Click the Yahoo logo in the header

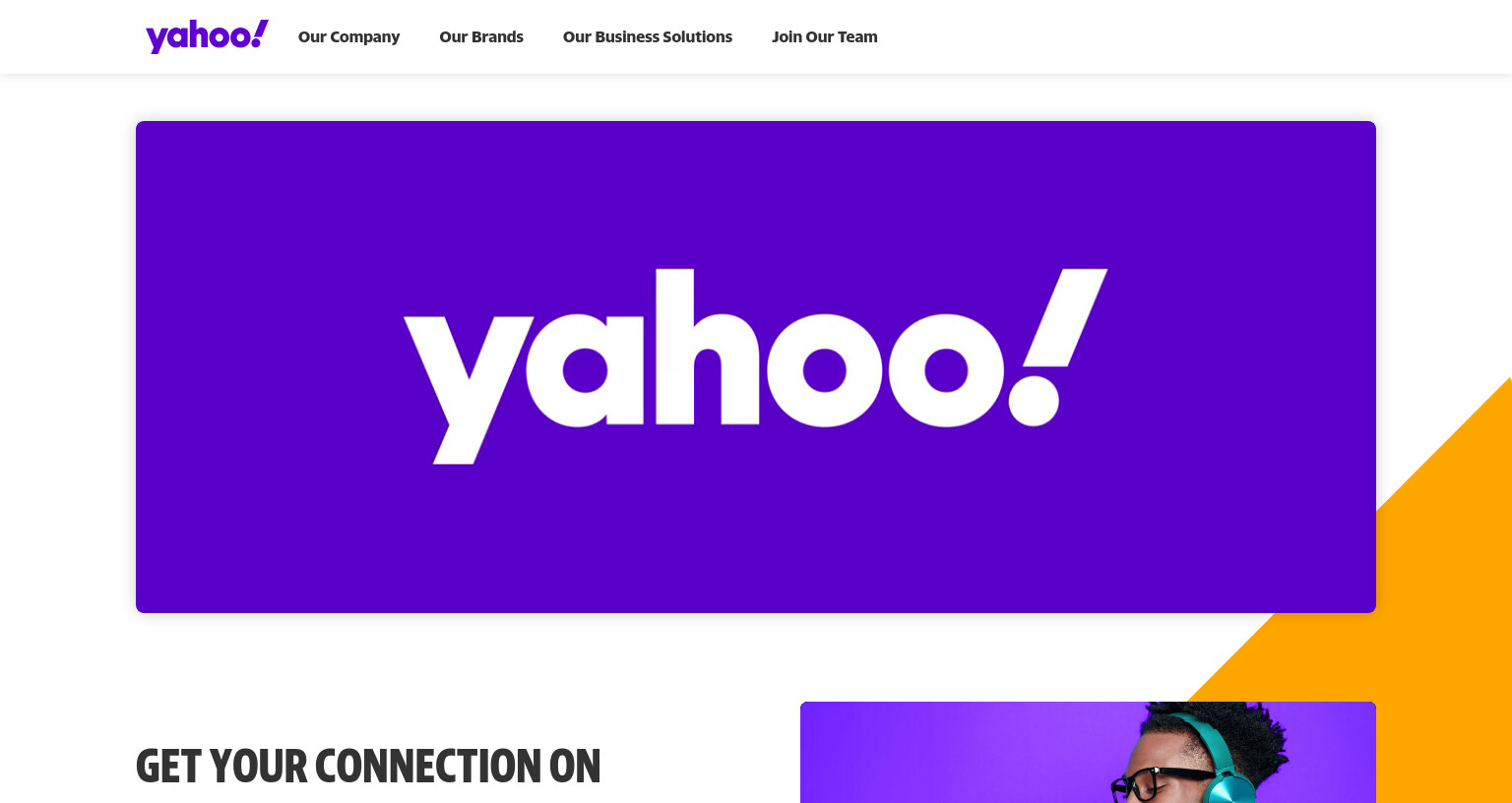point(207,36)
